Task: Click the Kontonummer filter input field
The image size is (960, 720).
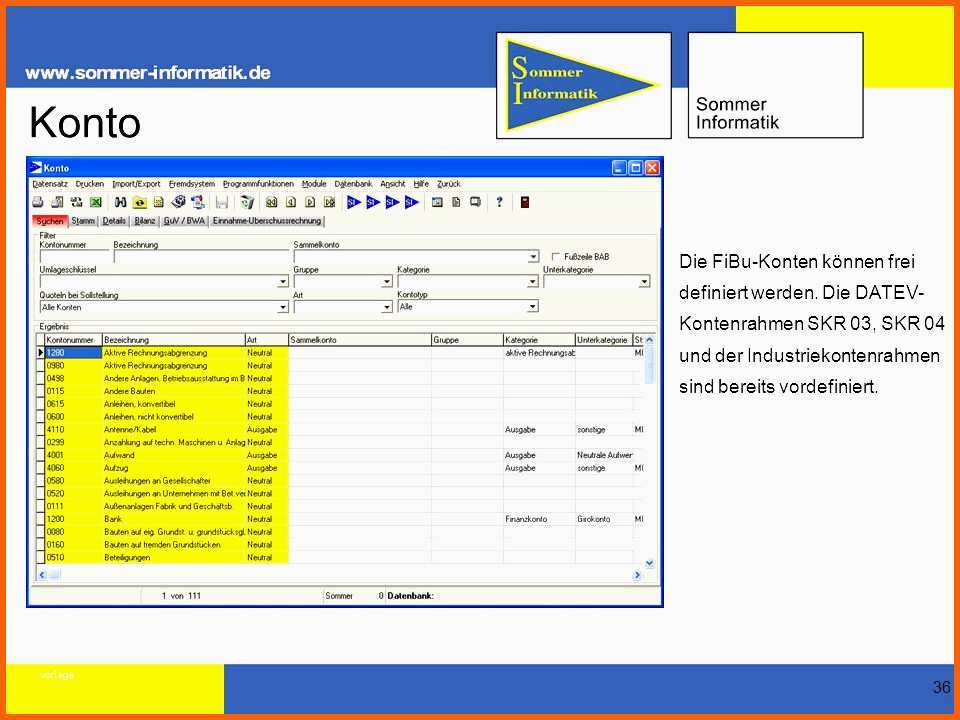Action: [74, 257]
